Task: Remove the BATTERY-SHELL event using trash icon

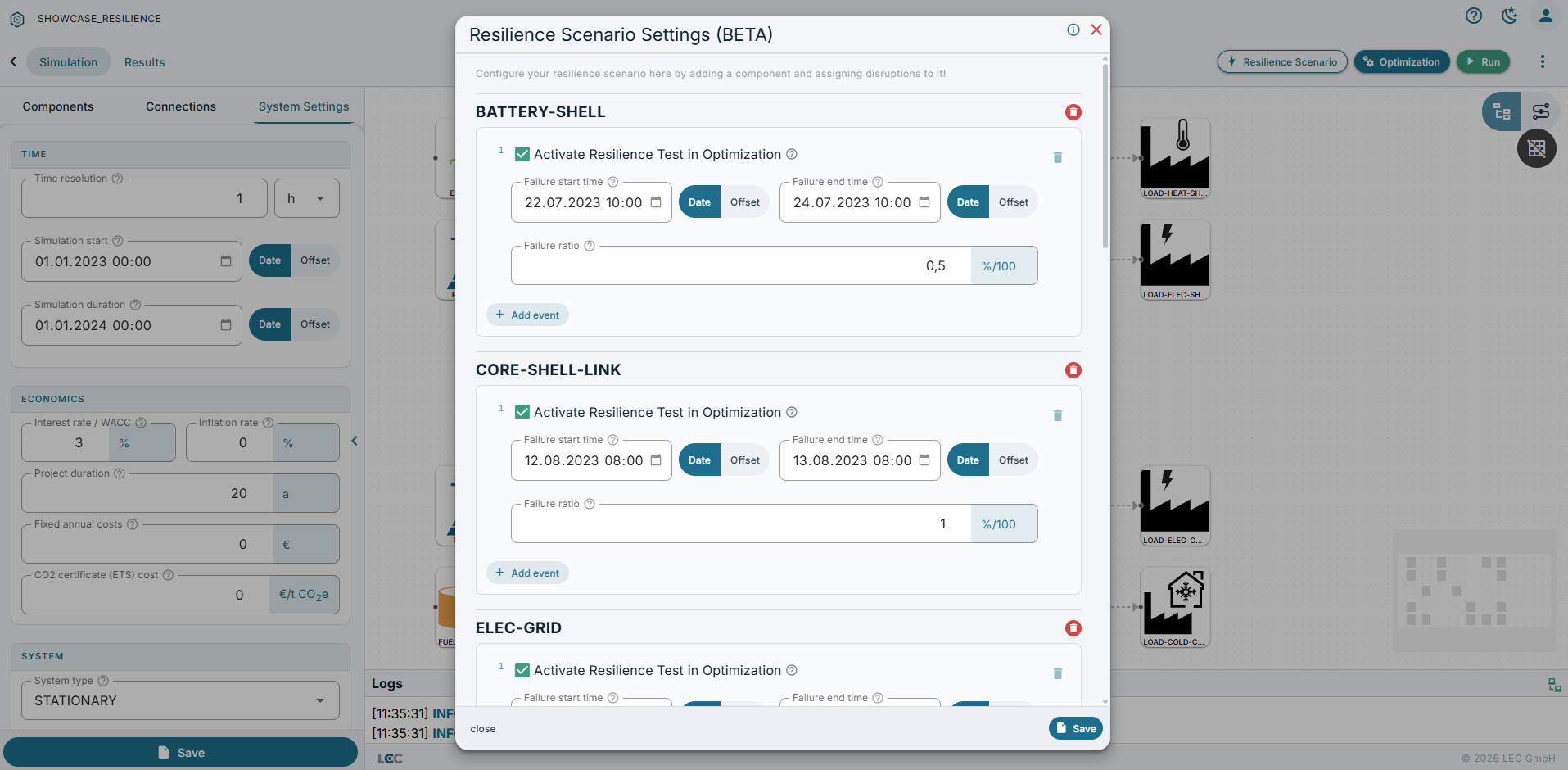Action: point(1057,157)
